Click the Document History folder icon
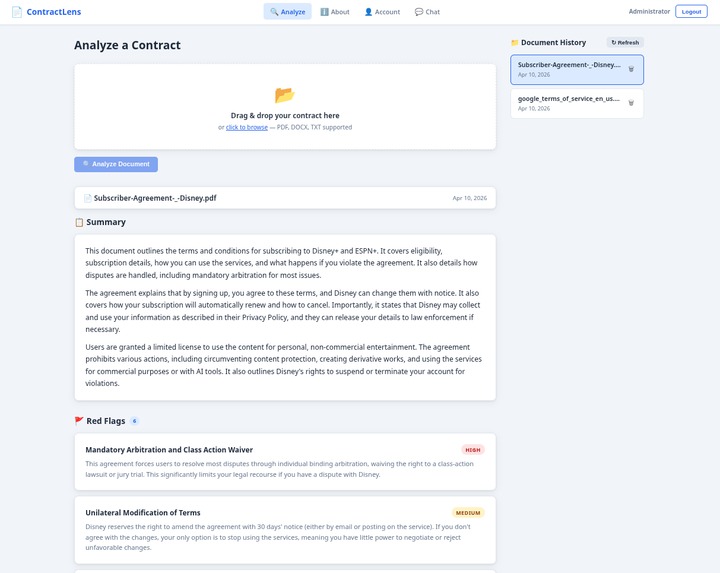This screenshot has height=573, width=720. pyautogui.click(x=515, y=43)
